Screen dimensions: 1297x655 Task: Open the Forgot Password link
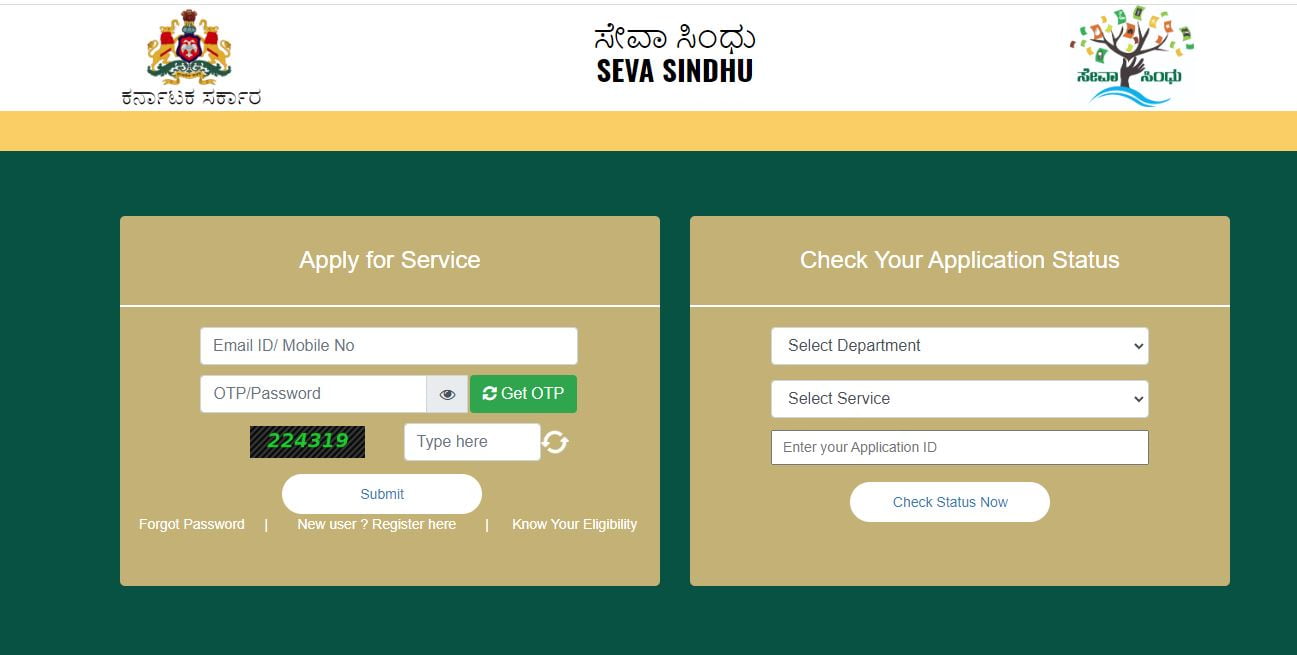click(191, 524)
